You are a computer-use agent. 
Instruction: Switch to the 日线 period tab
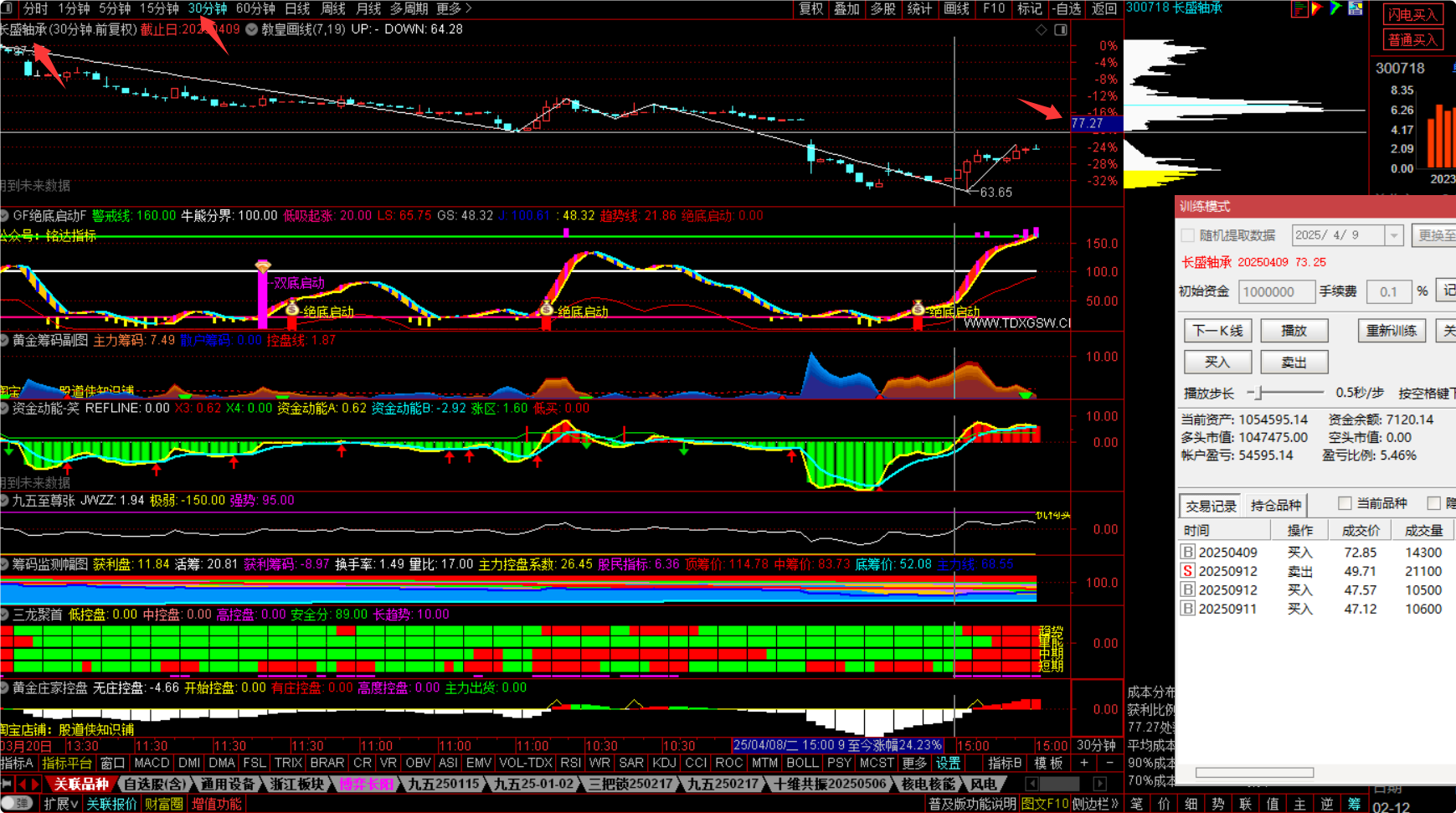(297, 8)
